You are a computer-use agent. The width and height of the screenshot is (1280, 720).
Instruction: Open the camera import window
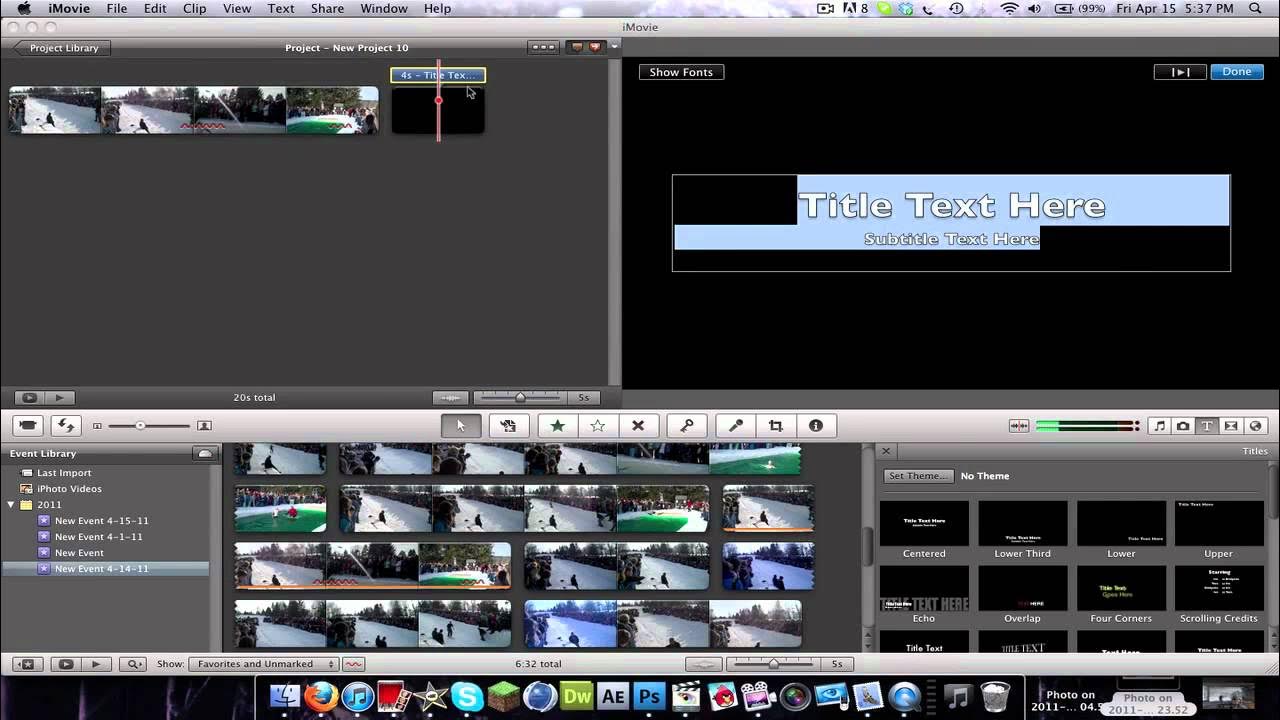coord(28,425)
